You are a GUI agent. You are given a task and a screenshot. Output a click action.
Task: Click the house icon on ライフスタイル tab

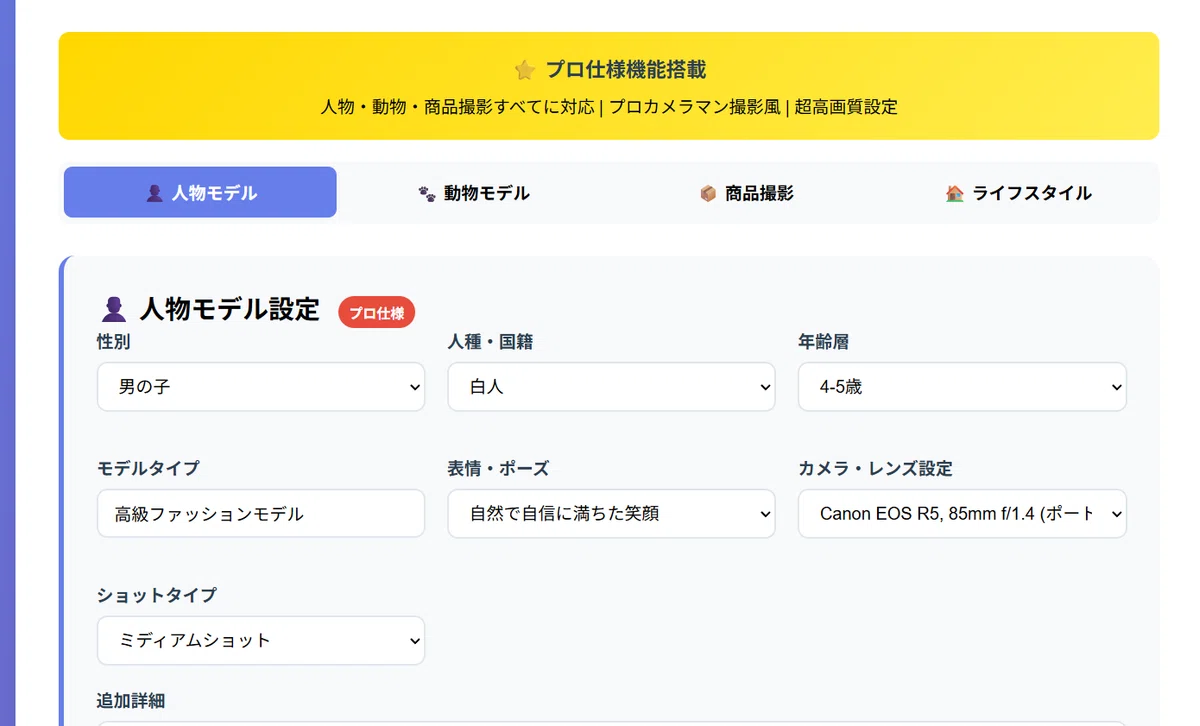(954, 193)
